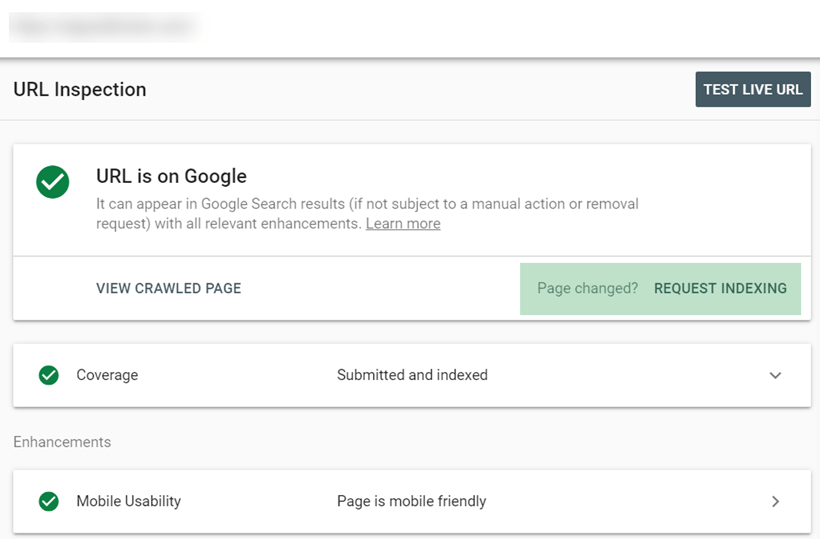Open the Learn more link
The height and width of the screenshot is (539, 820).
[x=403, y=224]
